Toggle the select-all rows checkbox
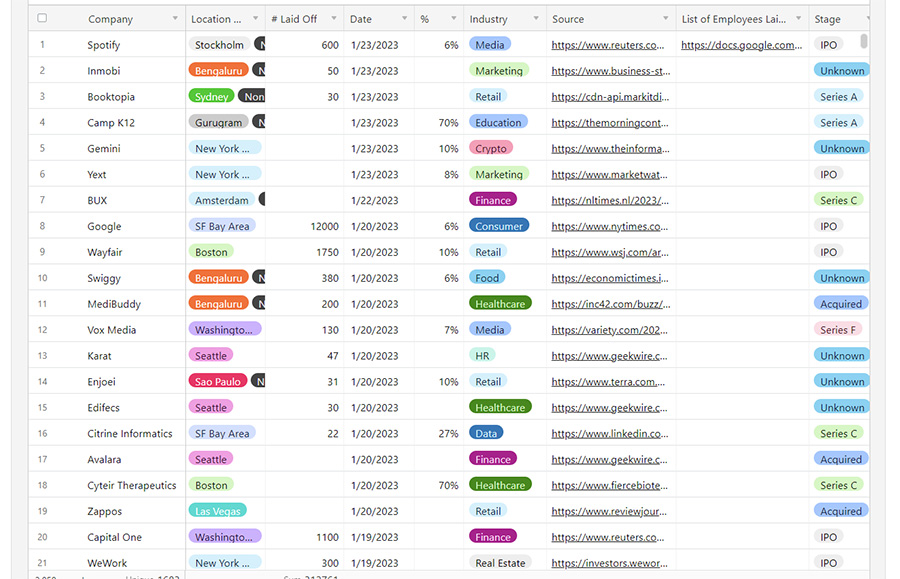900x579 pixels. [42, 18]
